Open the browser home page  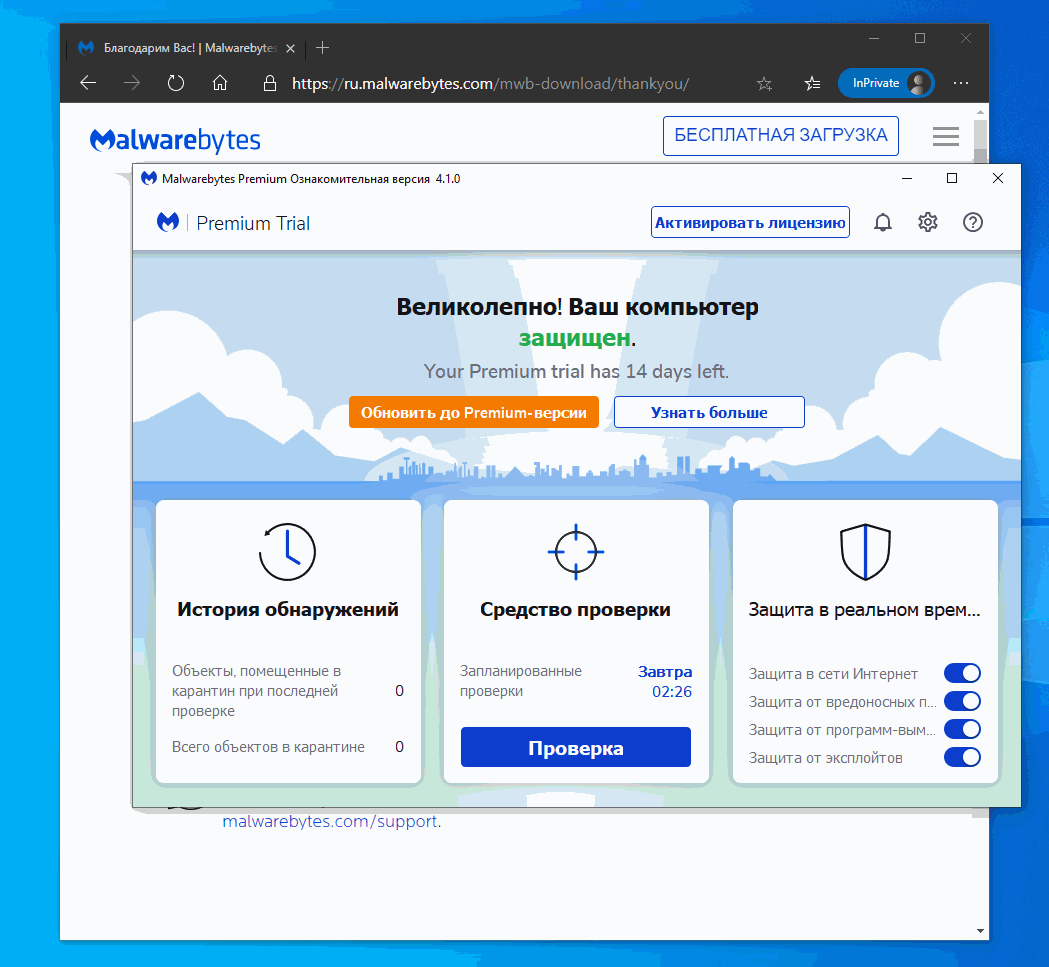(x=220, y=83)
